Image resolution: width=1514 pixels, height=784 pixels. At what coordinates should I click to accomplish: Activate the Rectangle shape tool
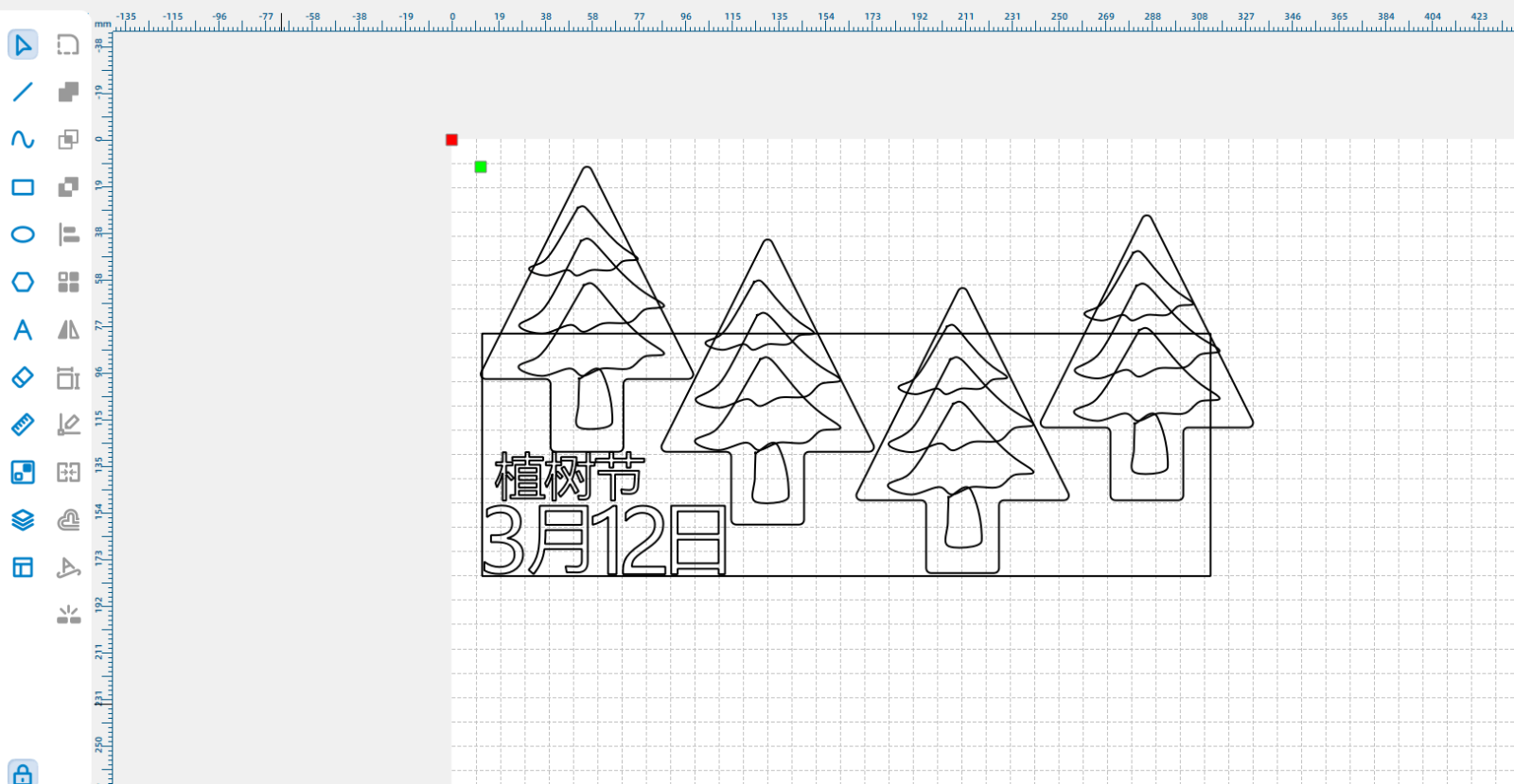[x=23, y=187]
